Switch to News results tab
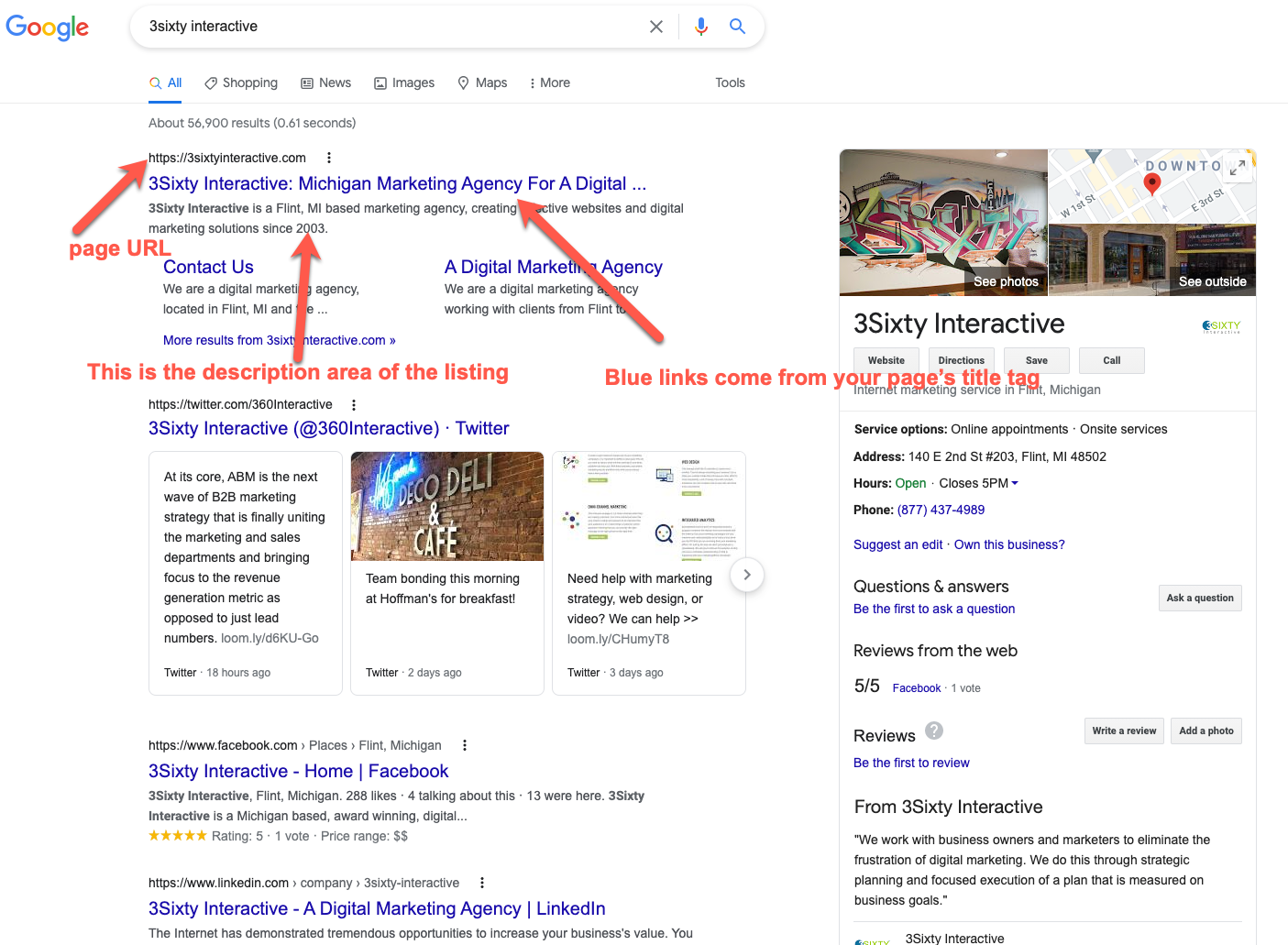 click(326, 82)
